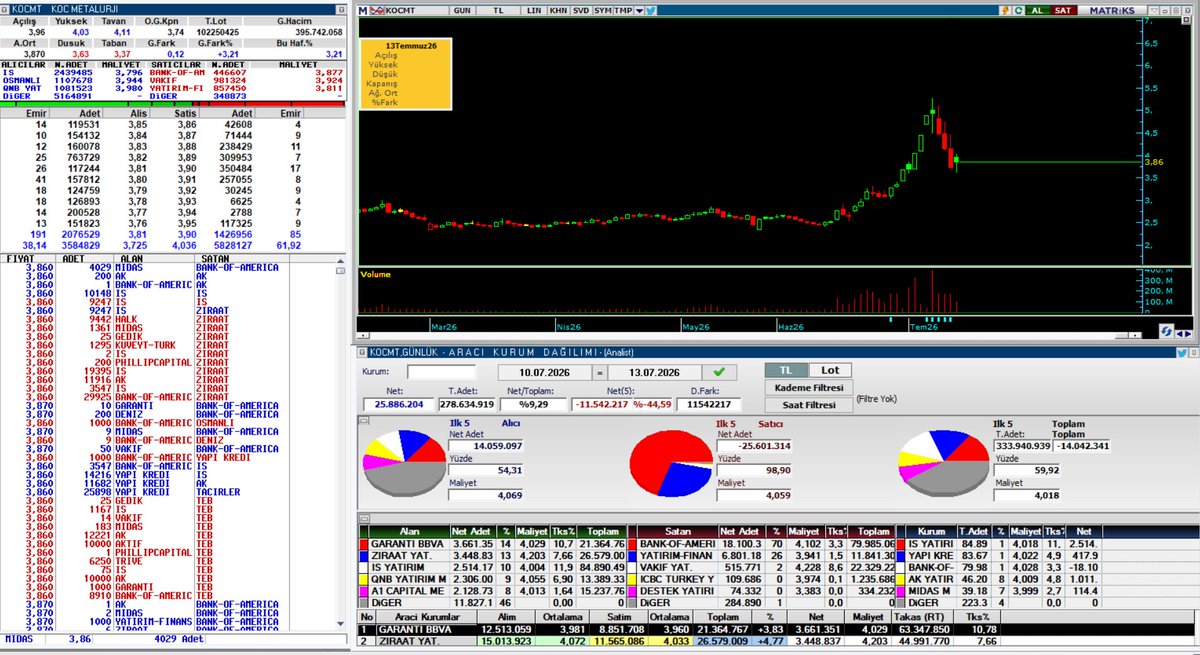Click red swatch beside GARANTI BBVA buyer
This screenshot has height=655, width=1200.
[x=364, y=544]
